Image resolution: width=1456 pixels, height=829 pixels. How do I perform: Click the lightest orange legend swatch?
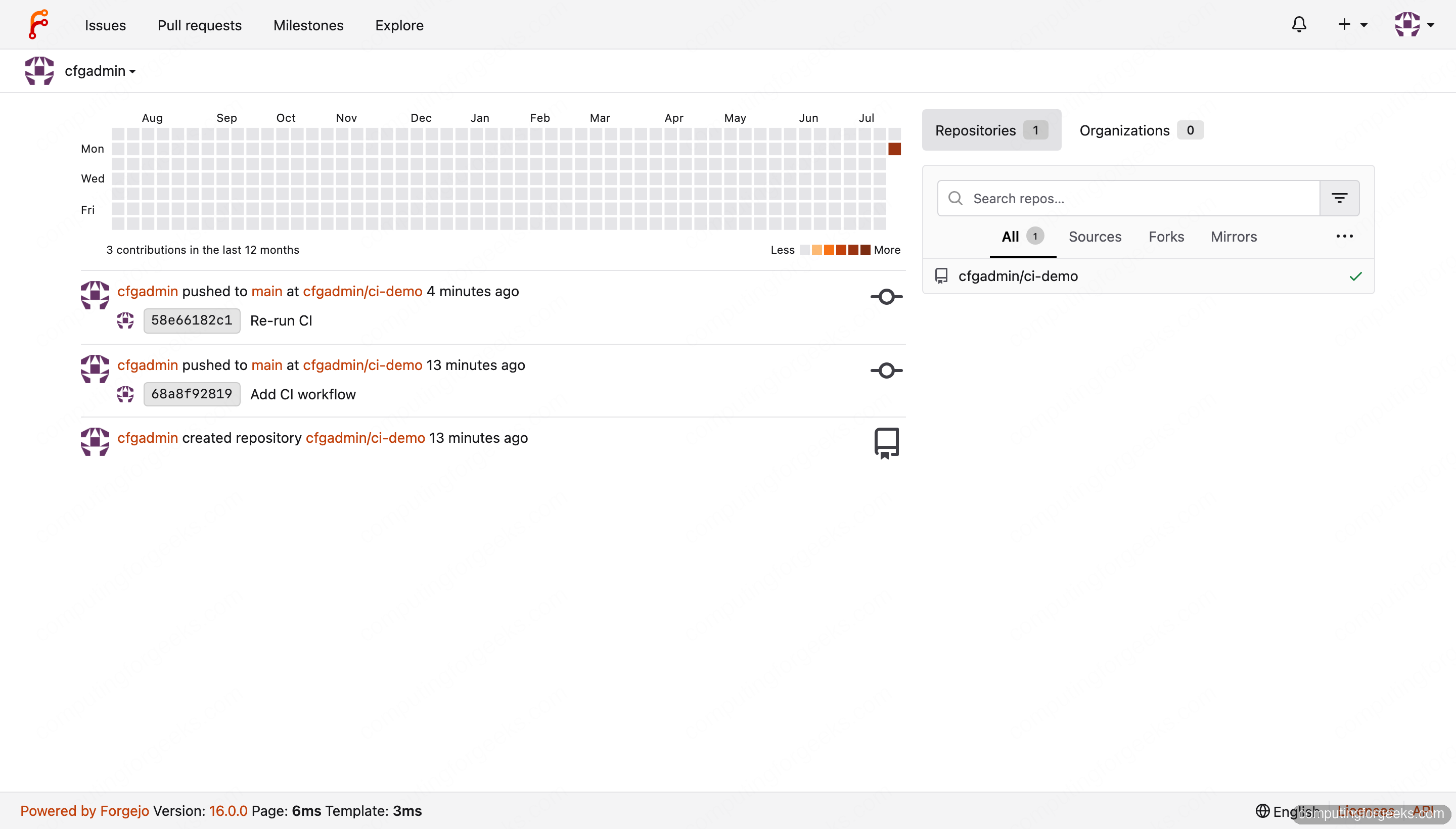[816, 250]
